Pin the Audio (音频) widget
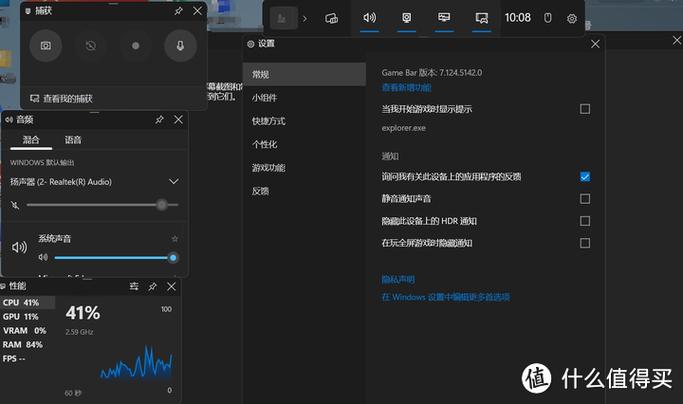 [159, 119]
